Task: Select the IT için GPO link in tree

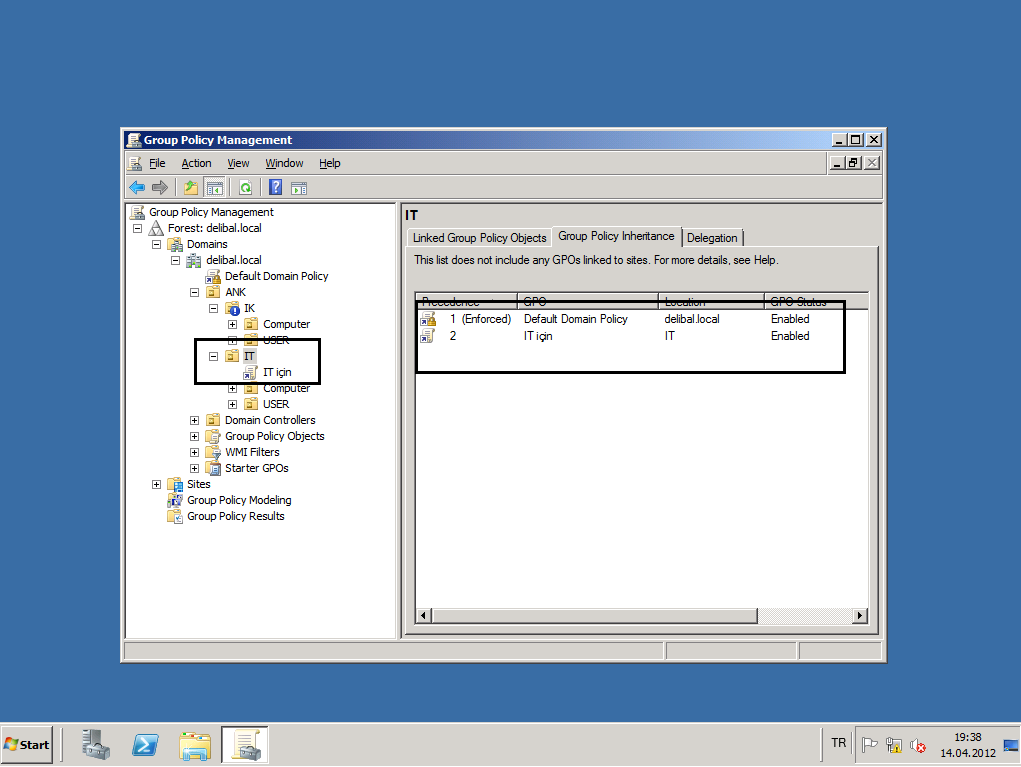Action: 276,372
